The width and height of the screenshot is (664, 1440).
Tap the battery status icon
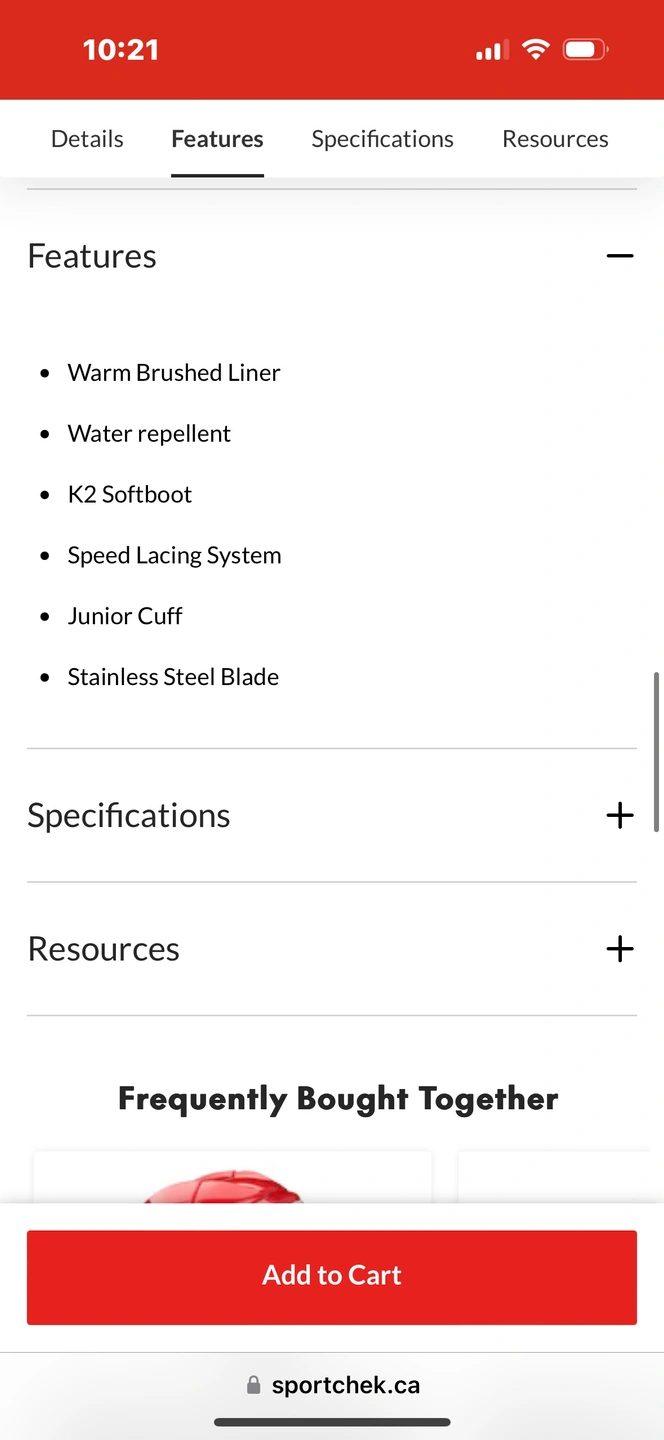pyautogui.click(x=585, y=49)
